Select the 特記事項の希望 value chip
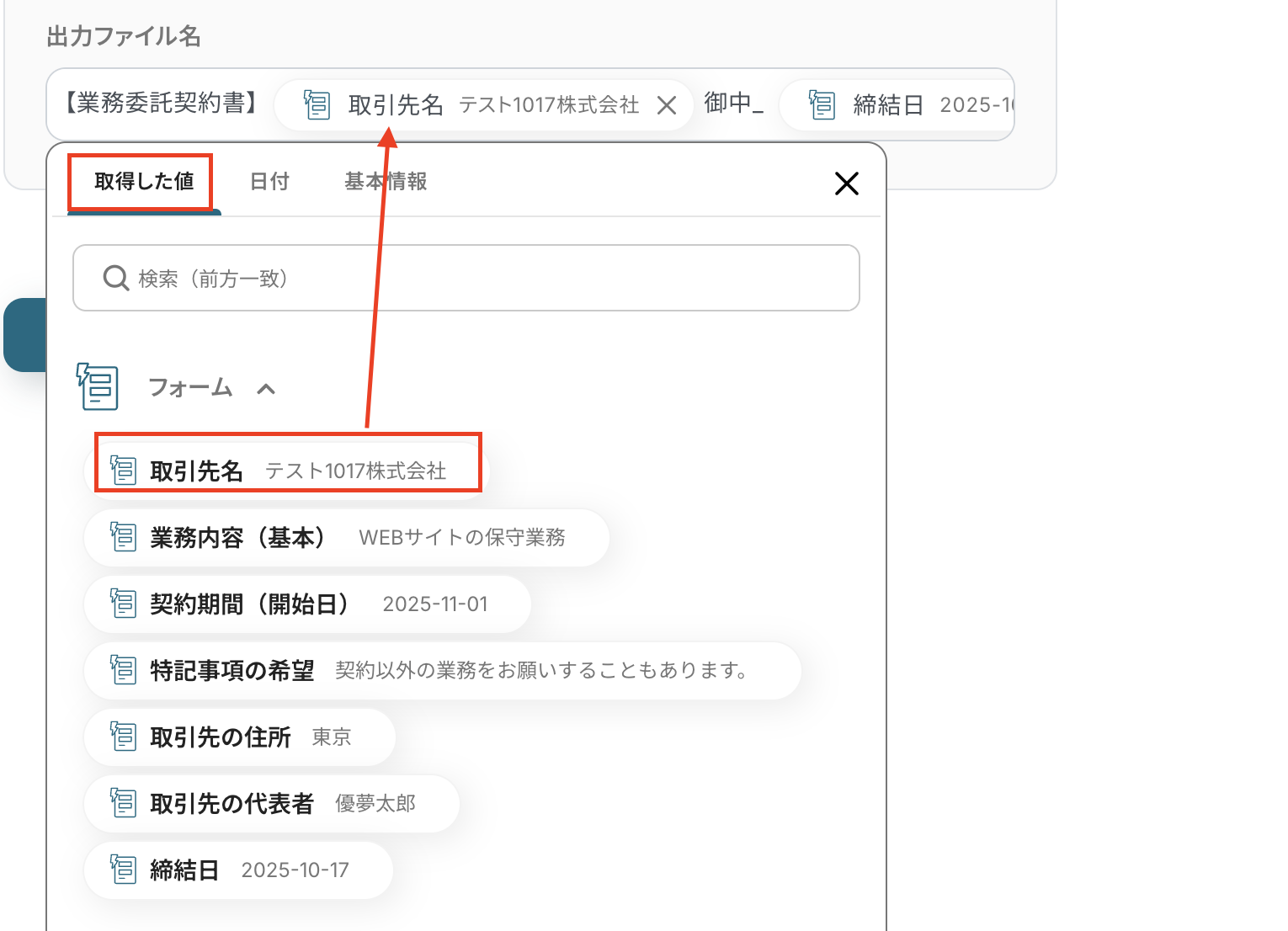The width and height of the screenshot is (1288, 931). [x=443, y=670]
